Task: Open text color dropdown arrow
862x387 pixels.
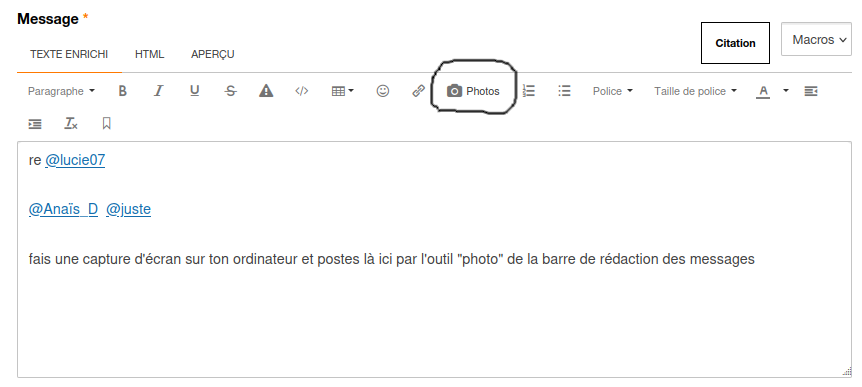Action: (786, 91)
